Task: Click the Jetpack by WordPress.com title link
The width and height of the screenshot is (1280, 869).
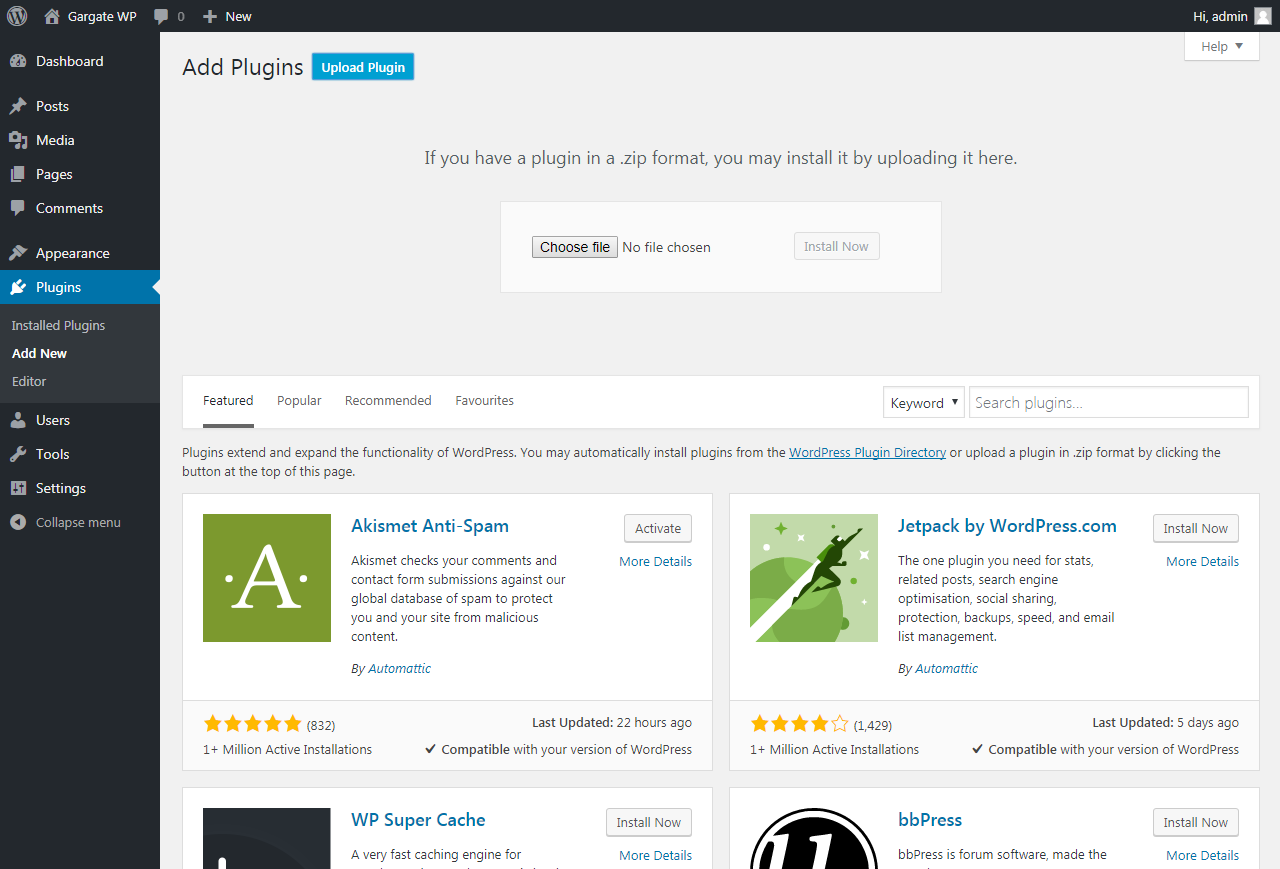Action: point(1007,526)
